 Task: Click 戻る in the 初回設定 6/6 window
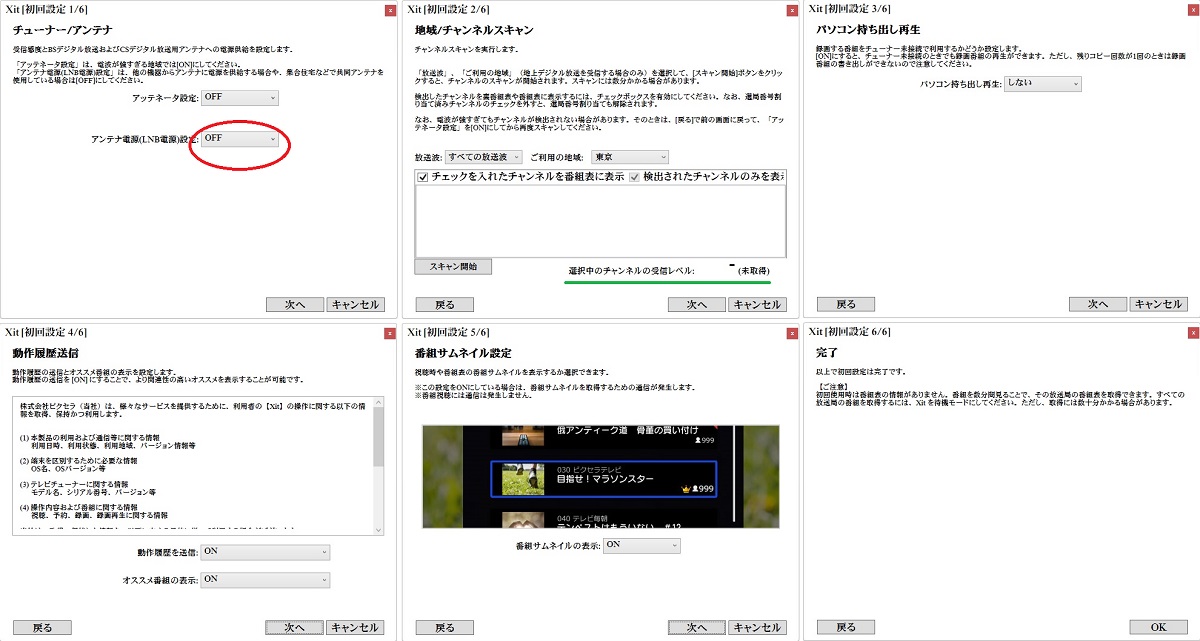tap(846, 627)
